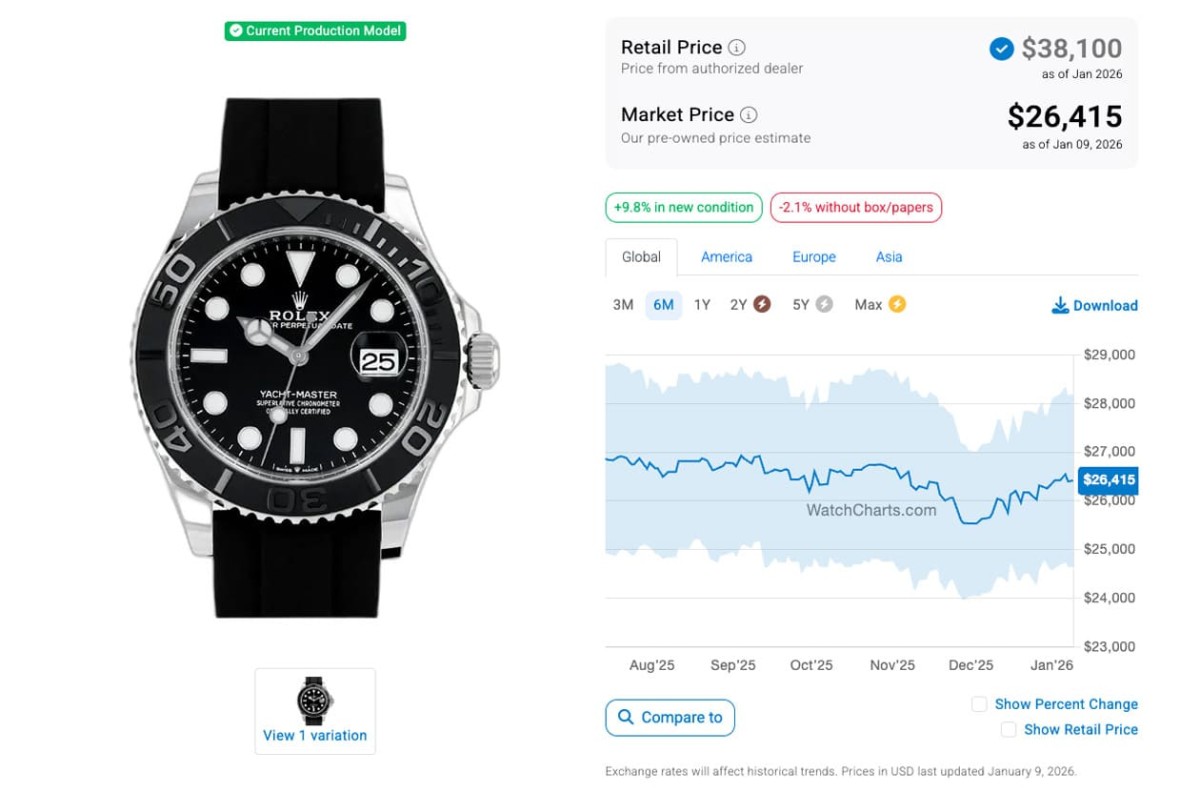The image size is (1200, 793).
Task: Click the blue verified checkmark badge
Action: click(1001, 48)
